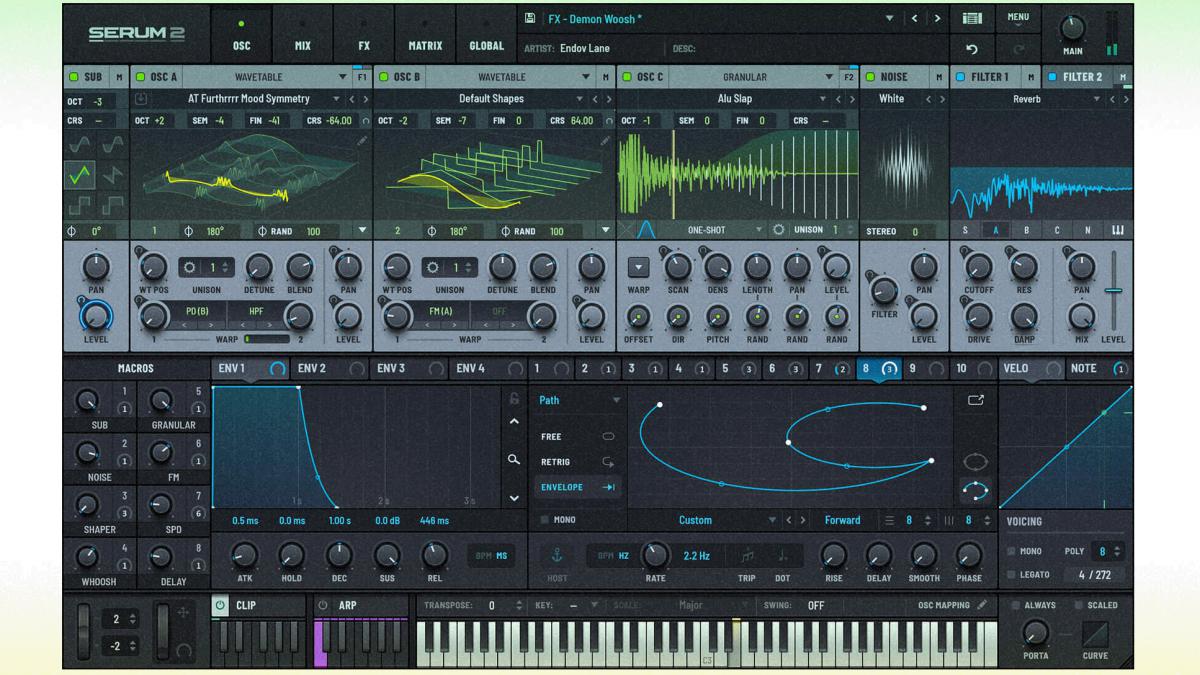Toggle the NOISE oscillator on or off
1200x675 pixels.
click(872, 76)
